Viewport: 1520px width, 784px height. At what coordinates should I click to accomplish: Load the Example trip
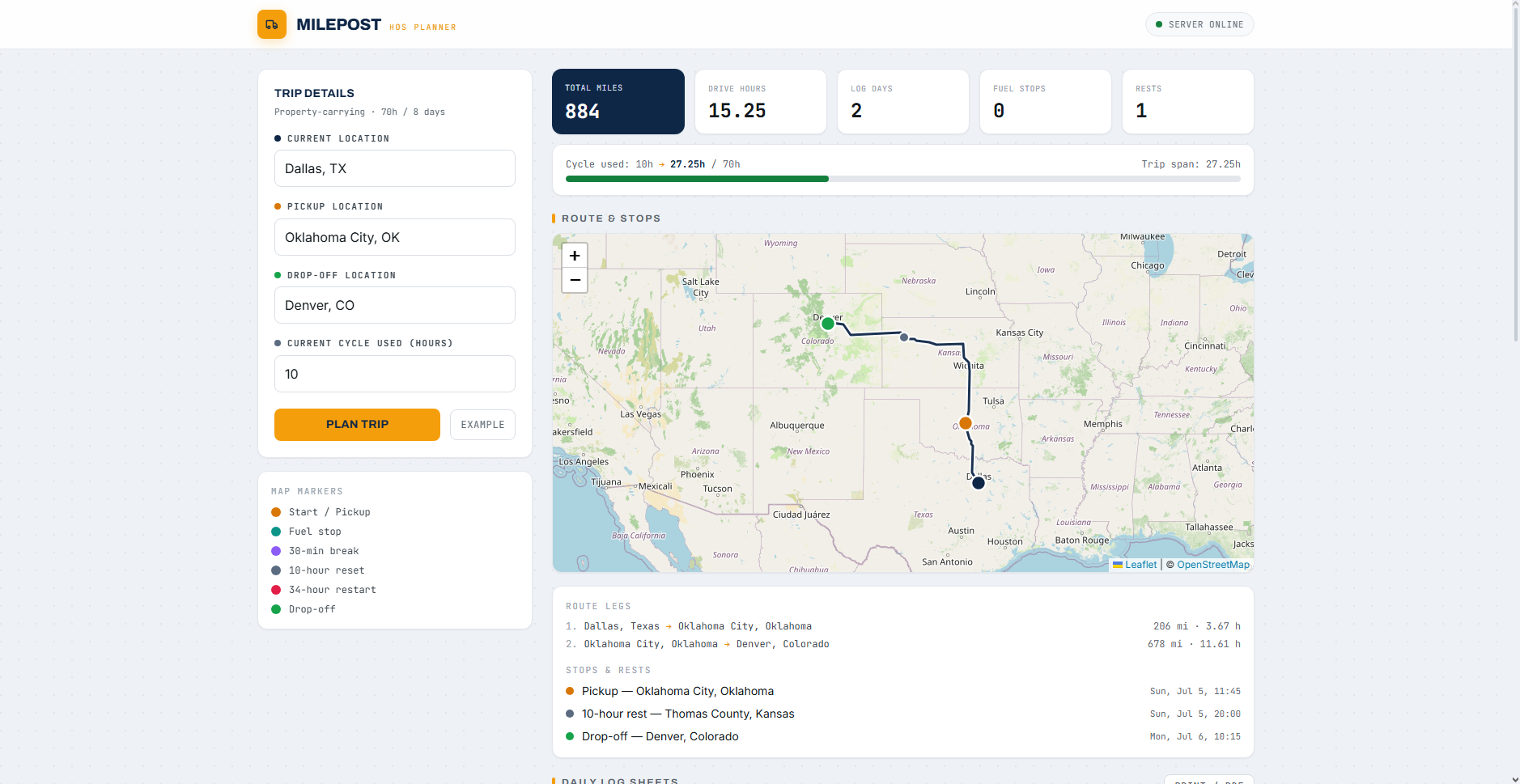pyautogui.click(x=482, y=425)
